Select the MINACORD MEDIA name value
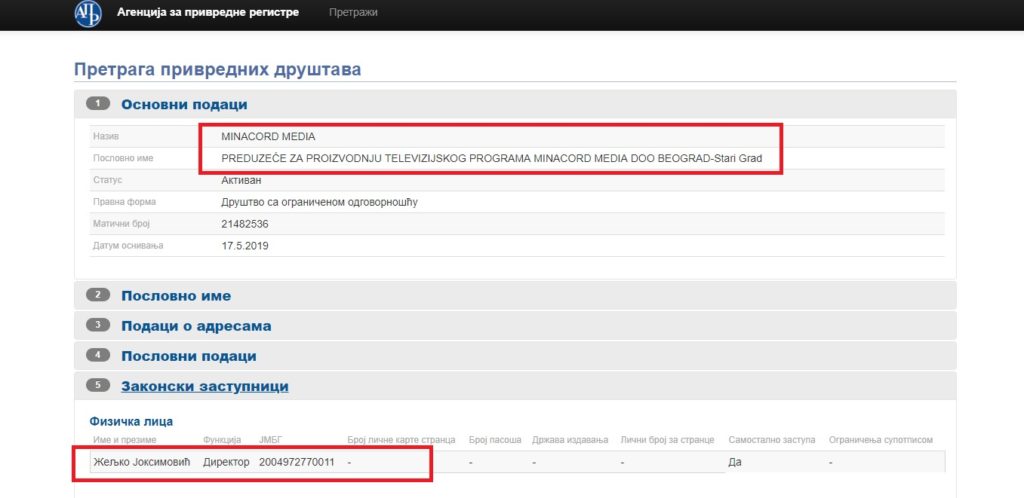 [268, 136]
